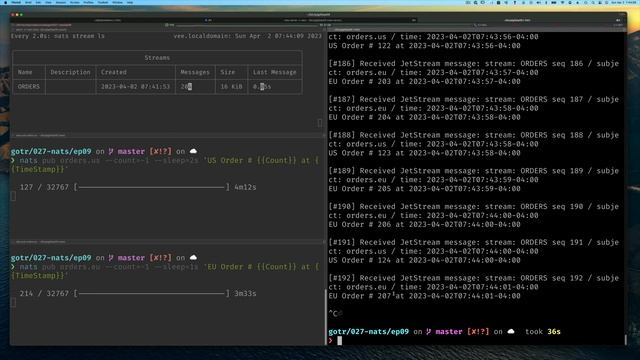640x360 pixels.
Task: Open the Help menu
Action: 130,2
